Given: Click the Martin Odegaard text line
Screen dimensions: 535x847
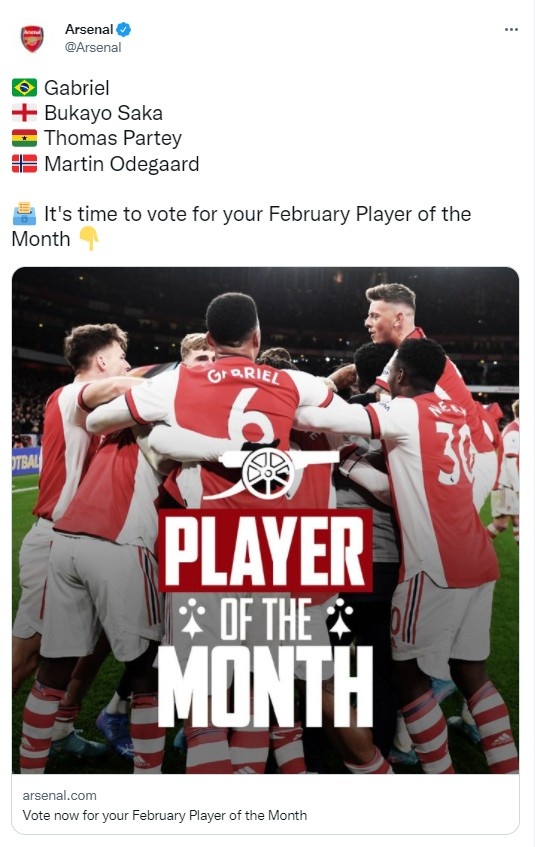Looking at the screenshot, I should pyautogui.click(x=122, y=164).
